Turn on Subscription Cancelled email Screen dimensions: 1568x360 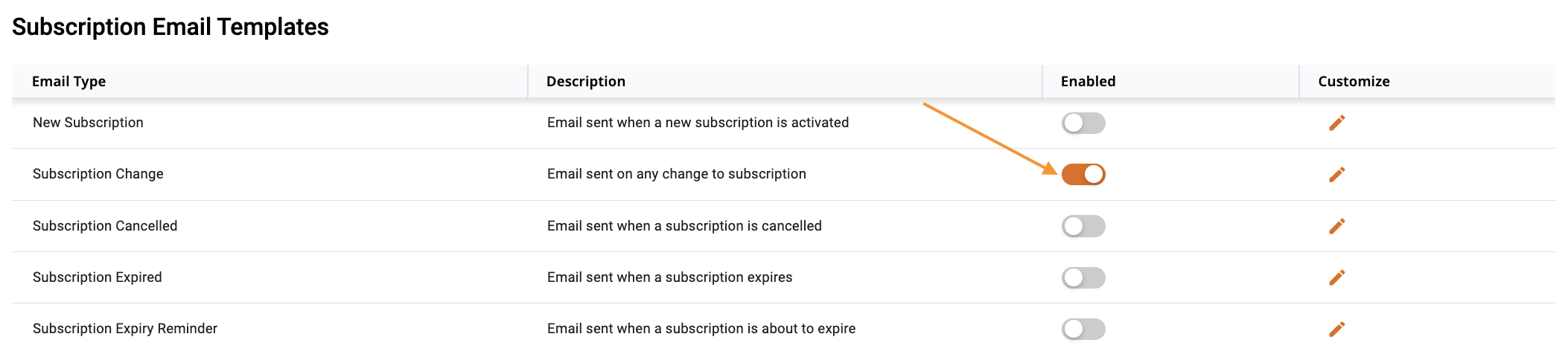point(1083,226)
